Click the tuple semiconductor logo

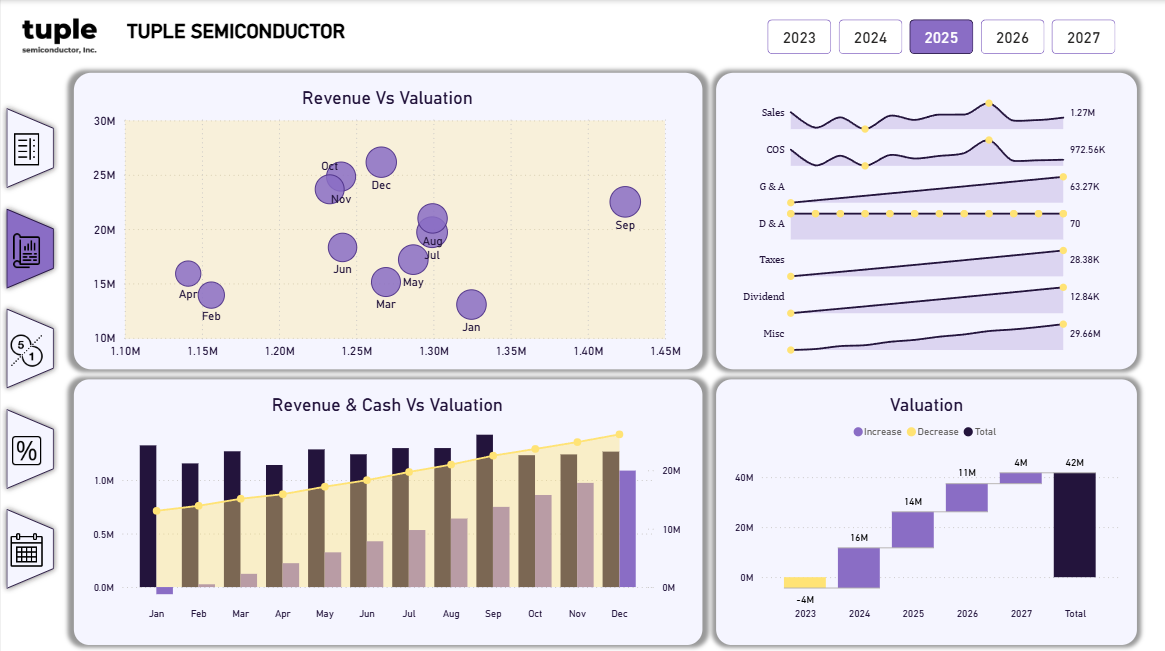point(59,36)
